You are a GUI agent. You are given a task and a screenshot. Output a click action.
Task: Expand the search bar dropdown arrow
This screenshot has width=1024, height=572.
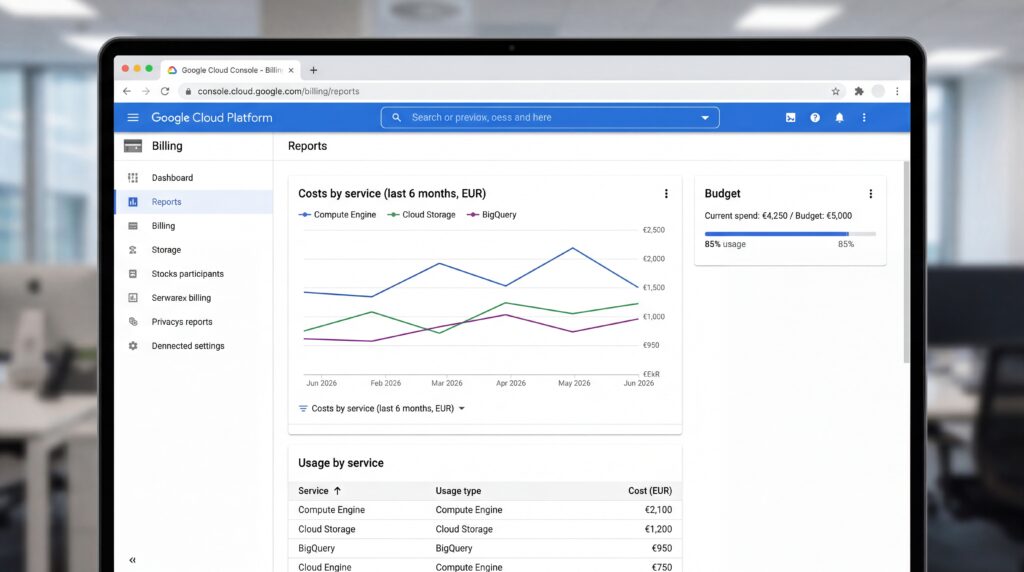[x=705, y=118]
